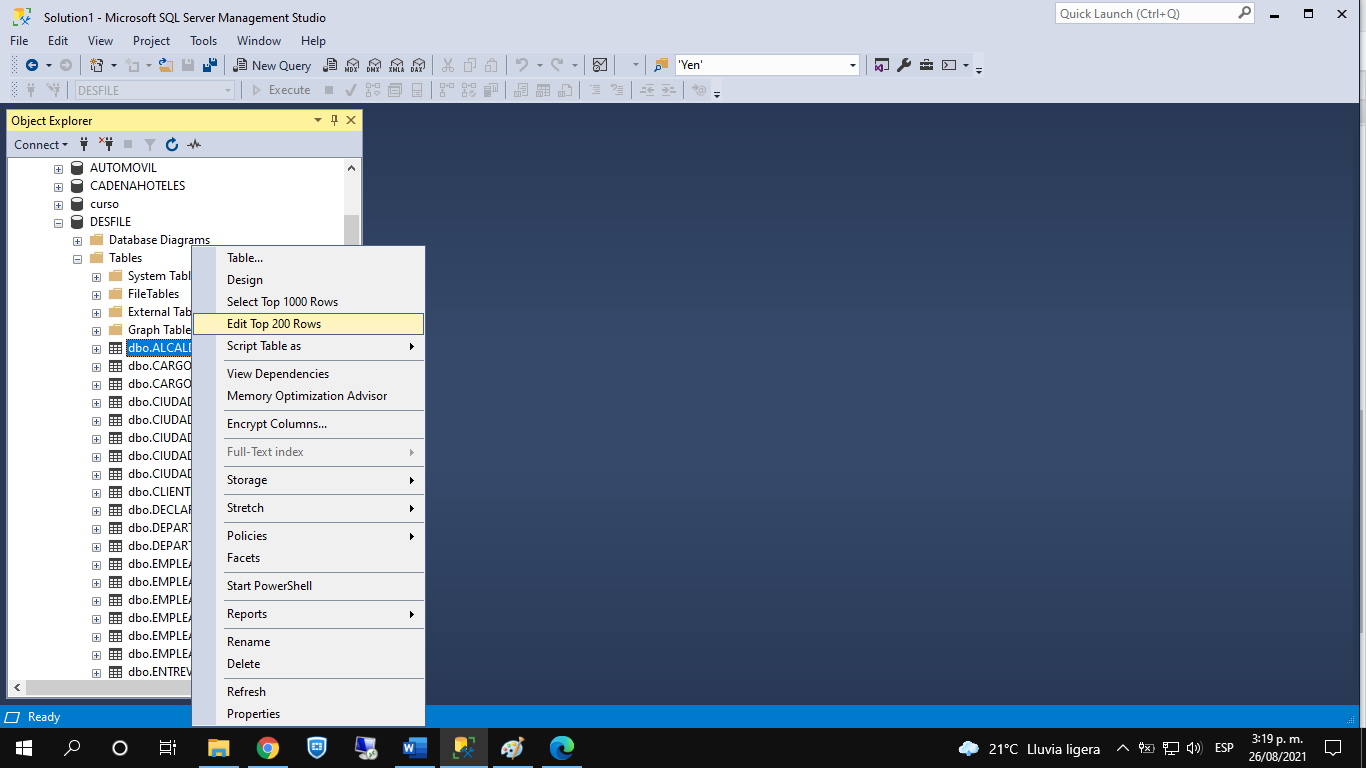Viewport: 1366px width, 768px height.
Task: Expand the AUTOMOVIL database node
Action: coord(58,168)
